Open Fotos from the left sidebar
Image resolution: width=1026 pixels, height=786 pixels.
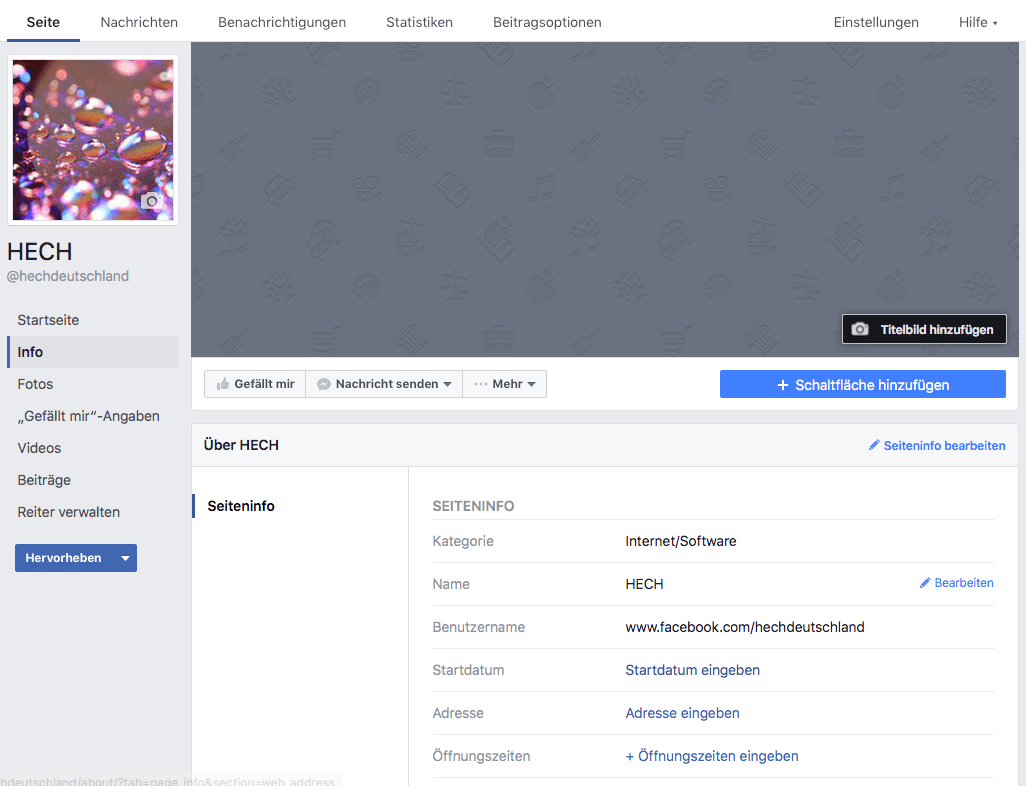(35, 383)
